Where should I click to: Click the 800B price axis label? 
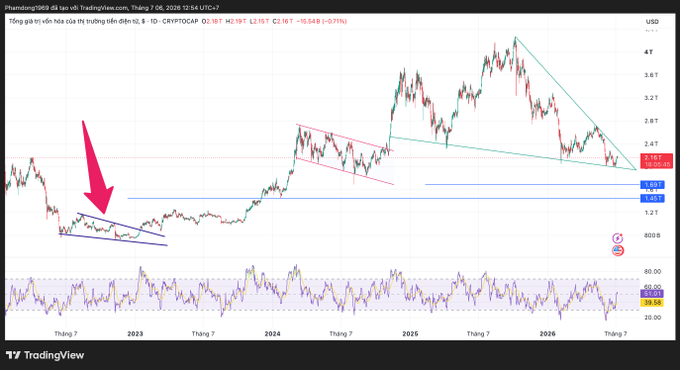652,236
